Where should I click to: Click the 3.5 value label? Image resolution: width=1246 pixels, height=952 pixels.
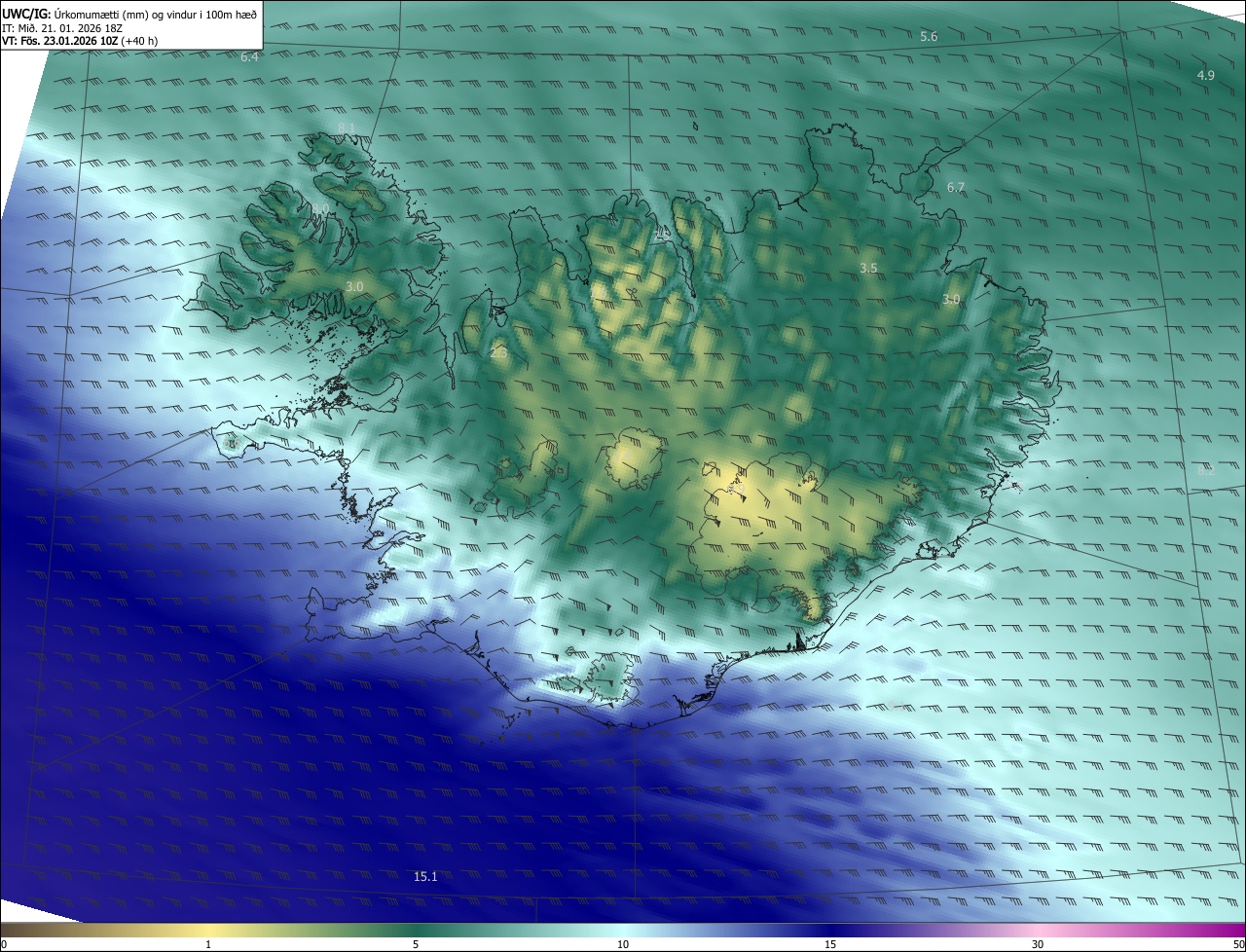[x=869, y=268]
